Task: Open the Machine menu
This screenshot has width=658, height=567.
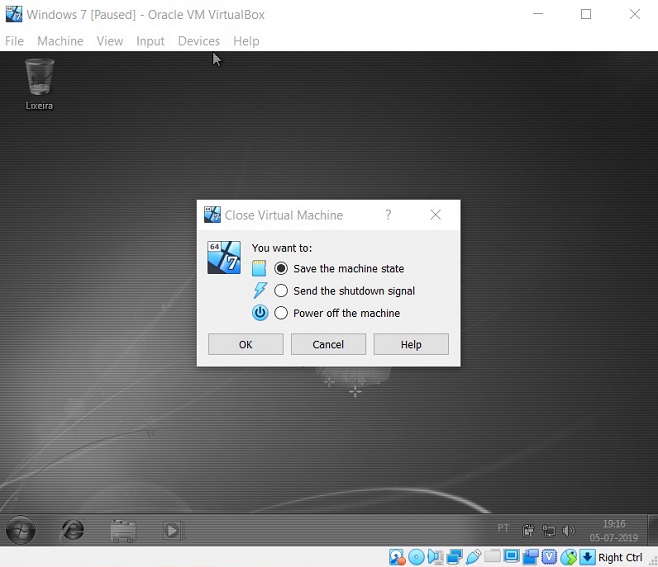Action: [60, 41]
